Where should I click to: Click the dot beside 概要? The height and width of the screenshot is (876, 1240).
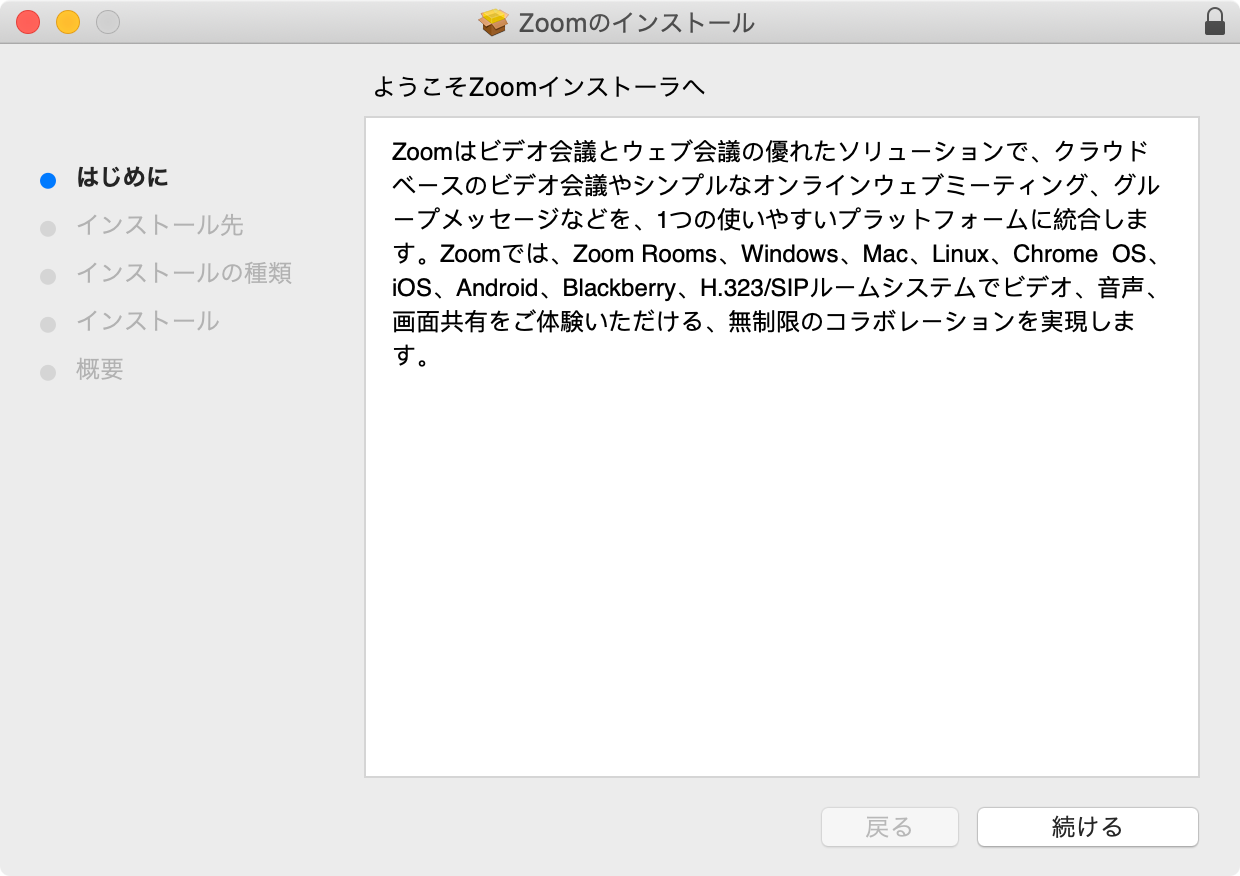pyautogui.click(x=47, y=370)
